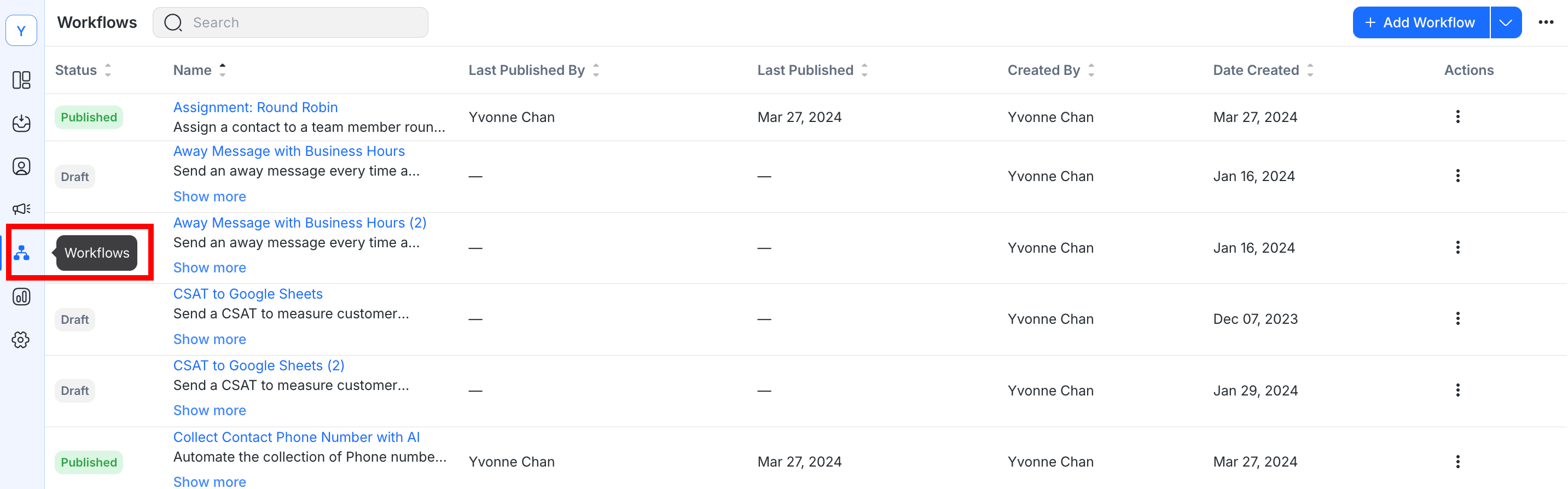This screenshot has height=489, width=1568.
Task: Open the Broadcasts megaphone icon
Action: (21, 209)
